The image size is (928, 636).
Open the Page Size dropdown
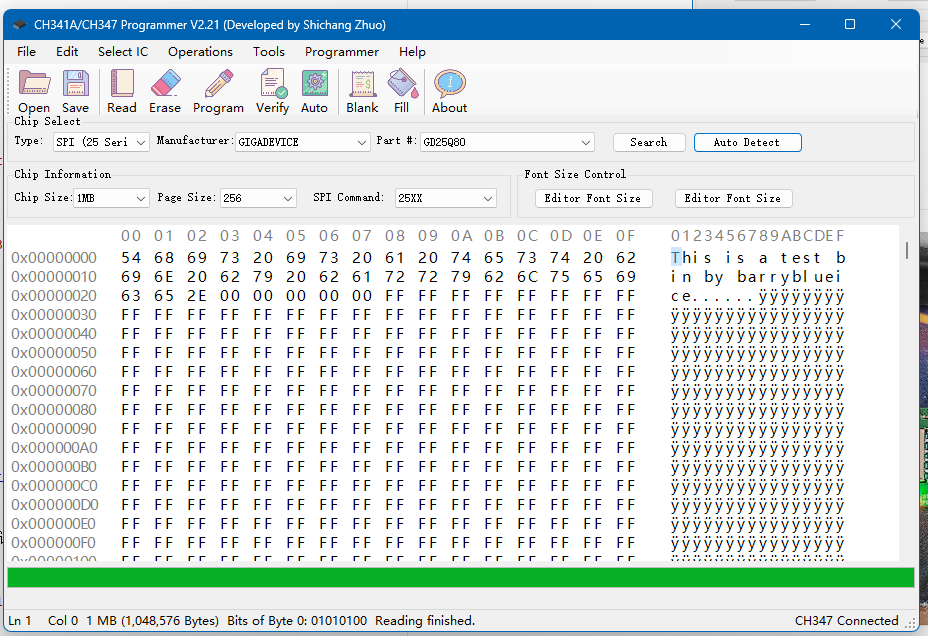point(258,198)
